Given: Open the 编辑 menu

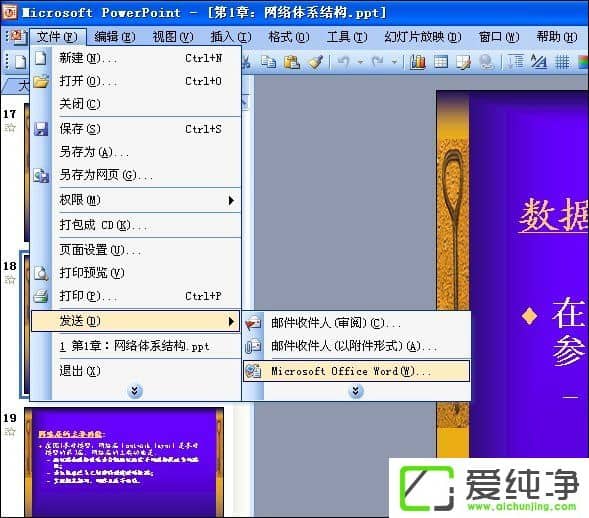Looking at the screenshot, I should tap(115, 37).
